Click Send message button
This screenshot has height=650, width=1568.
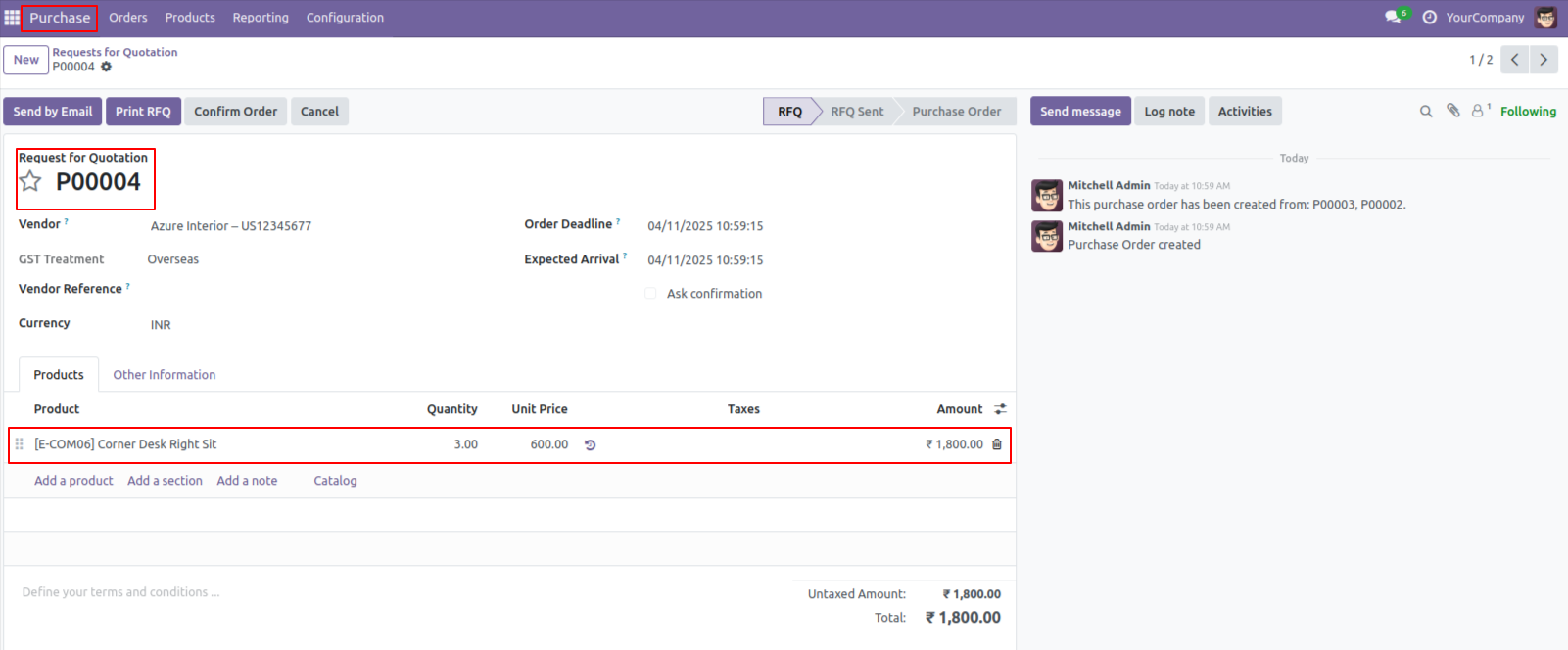coord(1080,112)
